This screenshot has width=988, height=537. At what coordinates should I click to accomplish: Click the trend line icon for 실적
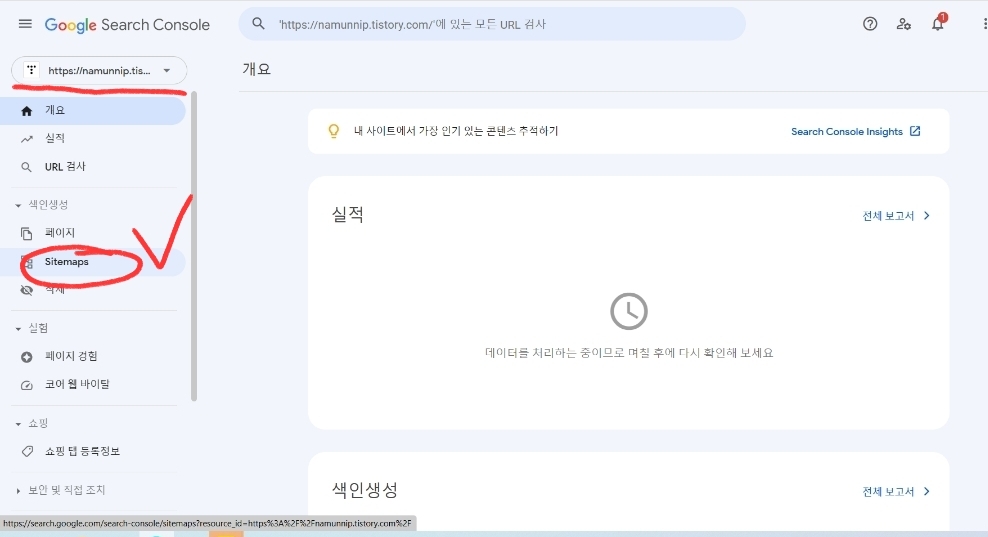pyautogui.click(x=26, y=139)
